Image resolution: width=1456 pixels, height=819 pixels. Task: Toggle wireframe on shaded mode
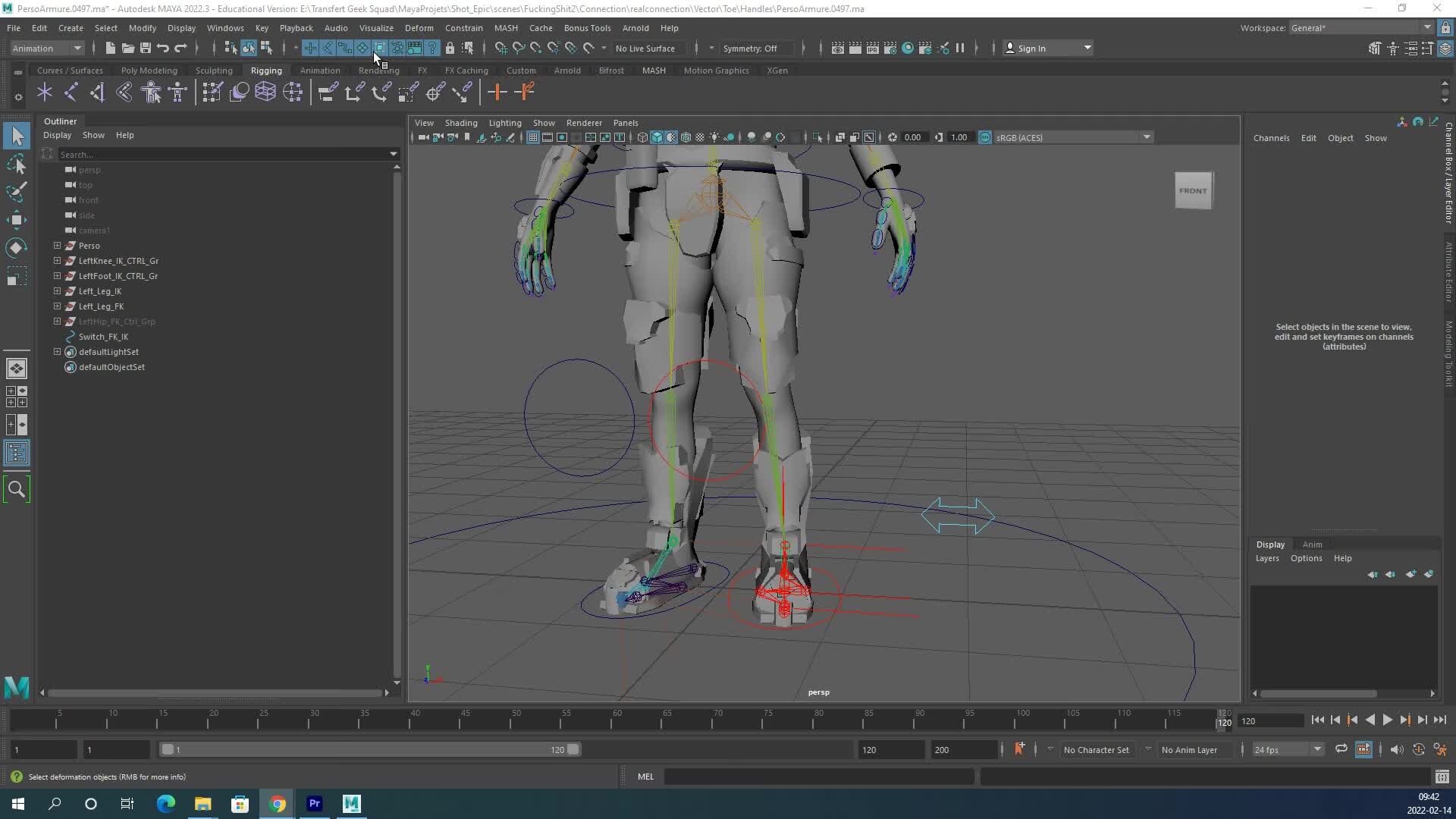686,137
